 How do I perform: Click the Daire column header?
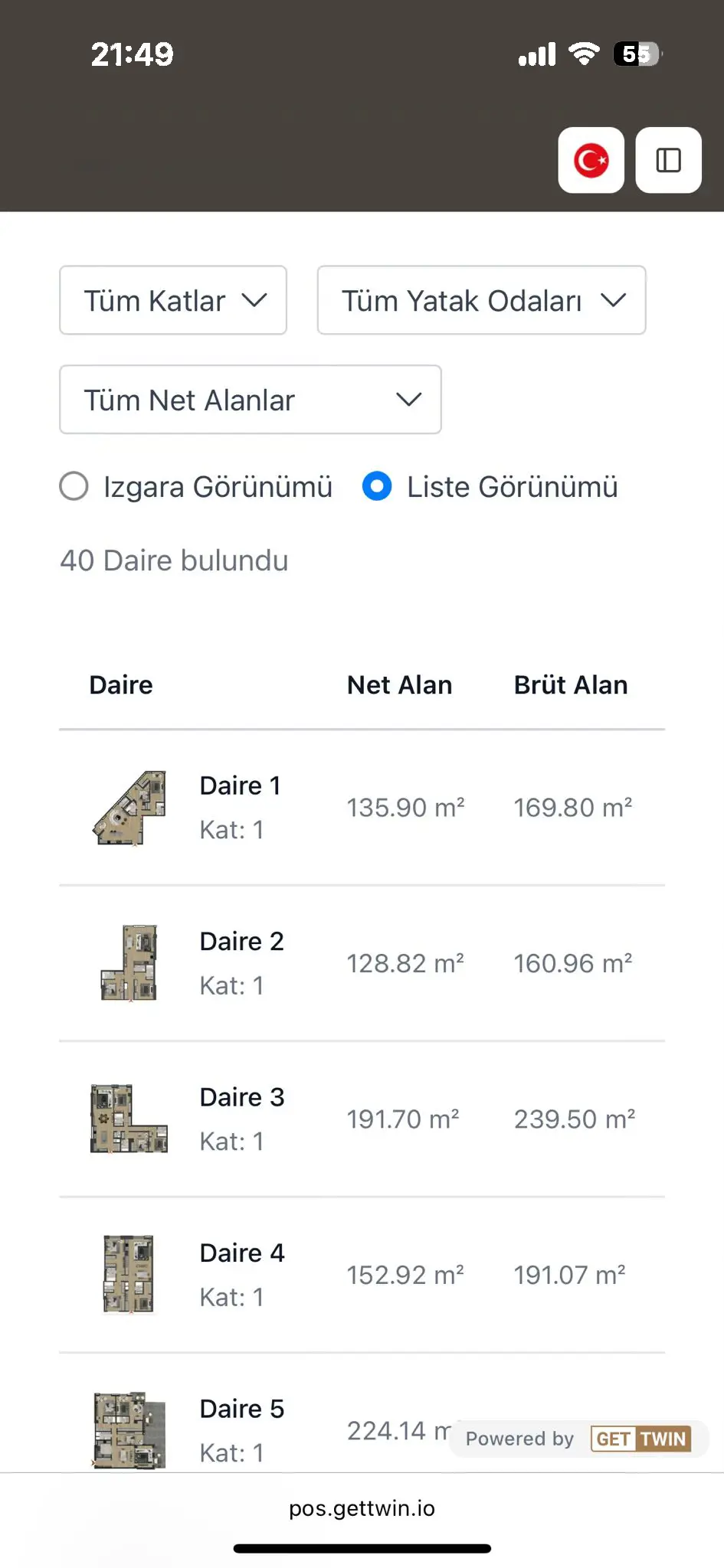point(121,684)
